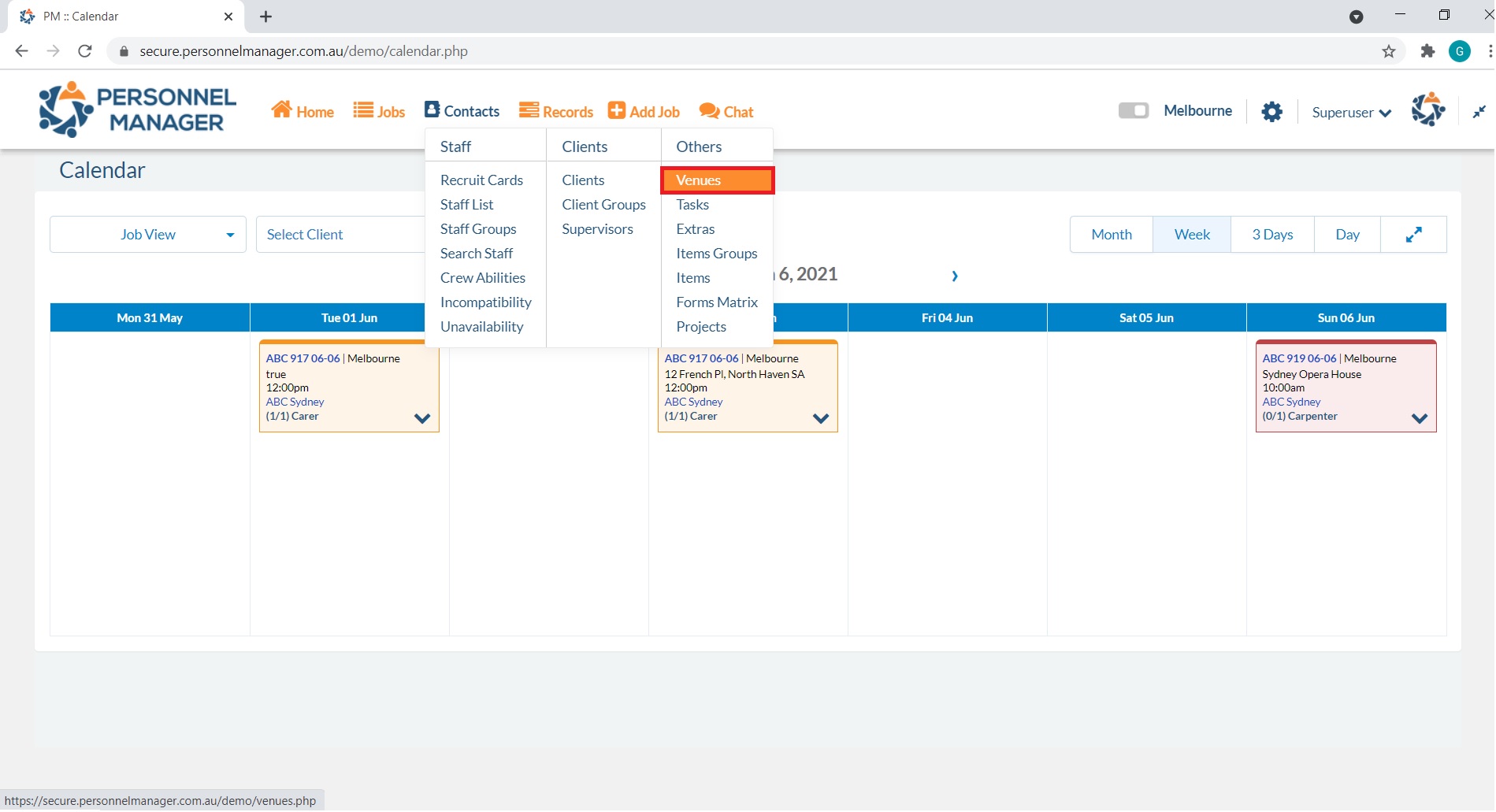
Task: Click the Home house icon
Action: tap(281, 110)
